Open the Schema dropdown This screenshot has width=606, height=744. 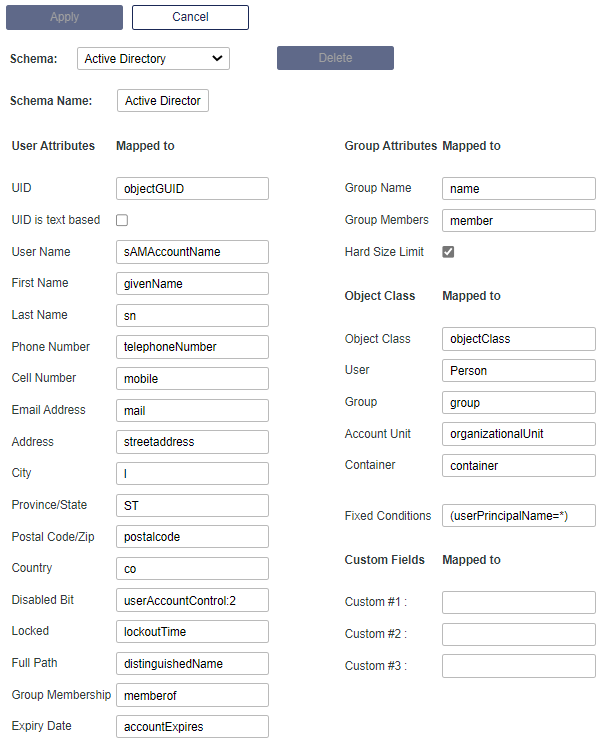click(x=153, y=59)
